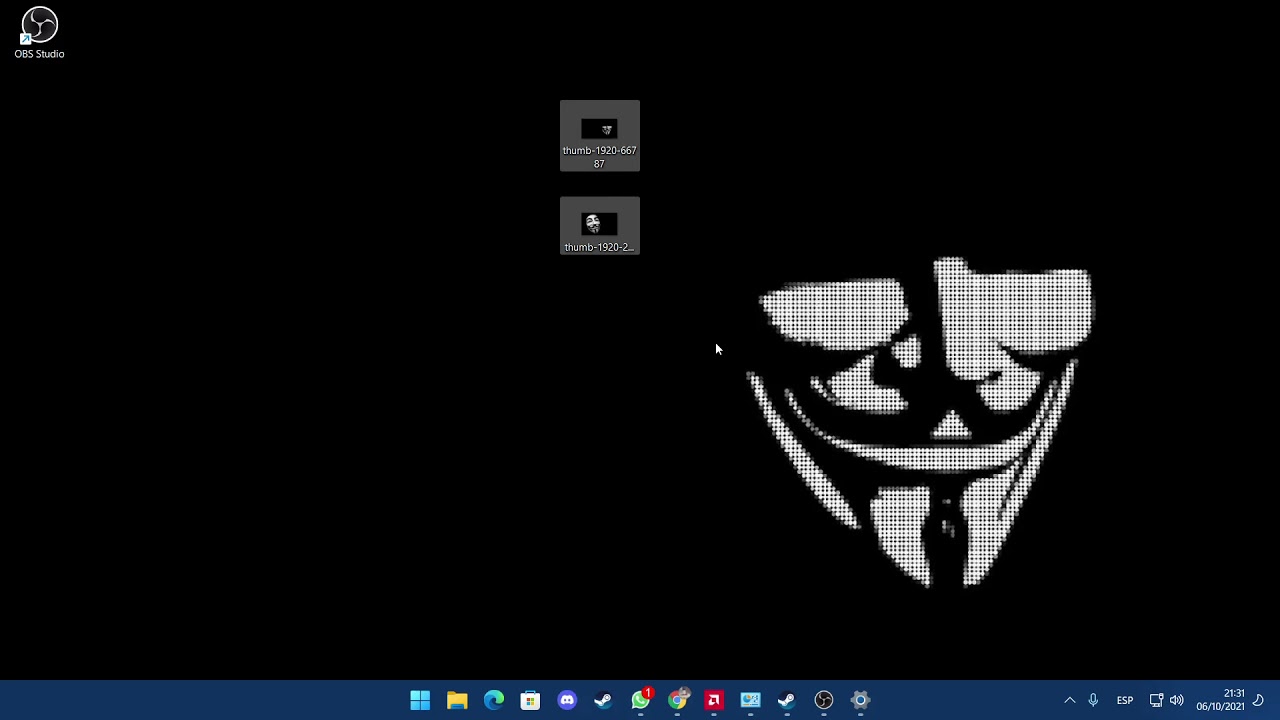Open the volume control in the tray
Screen dimensions: 1280x720
click(x=1177, y=700)
